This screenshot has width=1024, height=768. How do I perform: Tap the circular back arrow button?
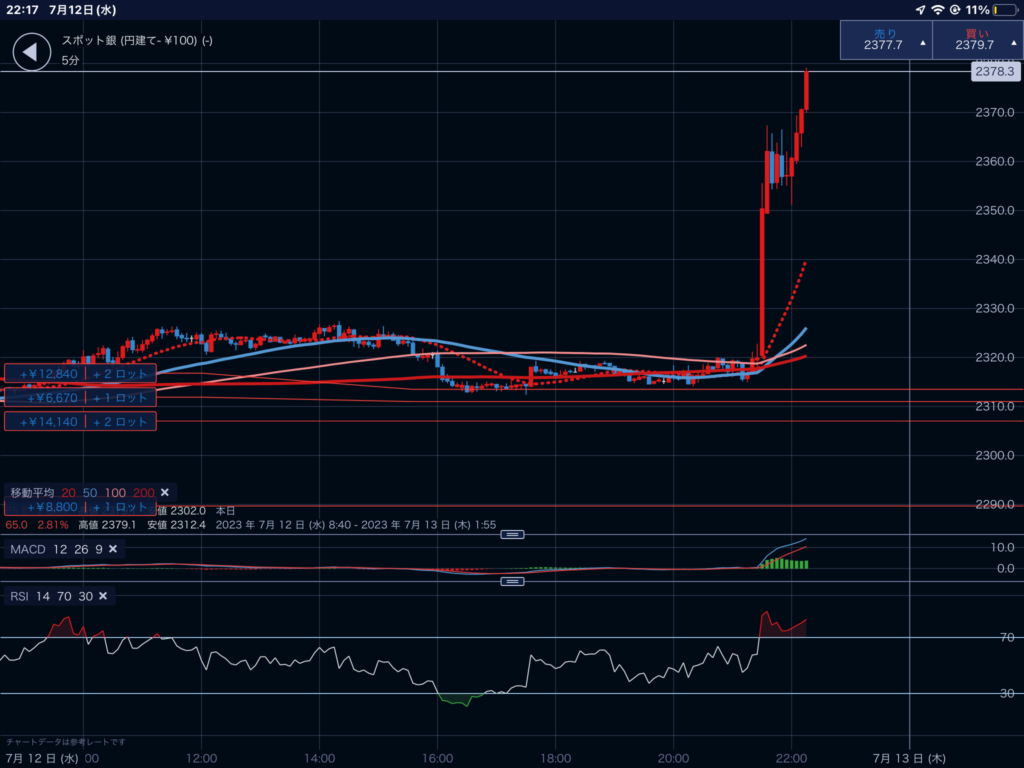coord(31,52)
